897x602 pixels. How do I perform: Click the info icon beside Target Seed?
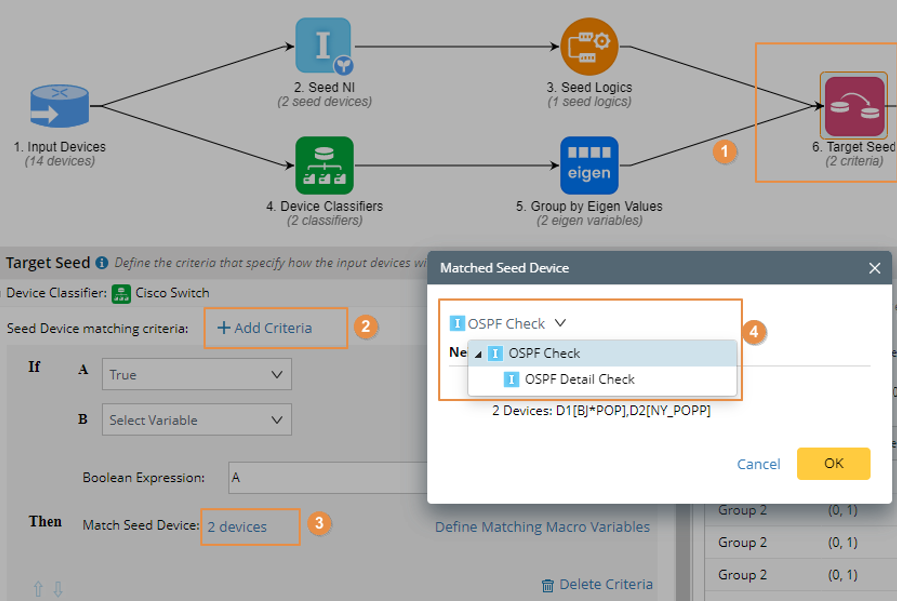click(x=101, y=264)
